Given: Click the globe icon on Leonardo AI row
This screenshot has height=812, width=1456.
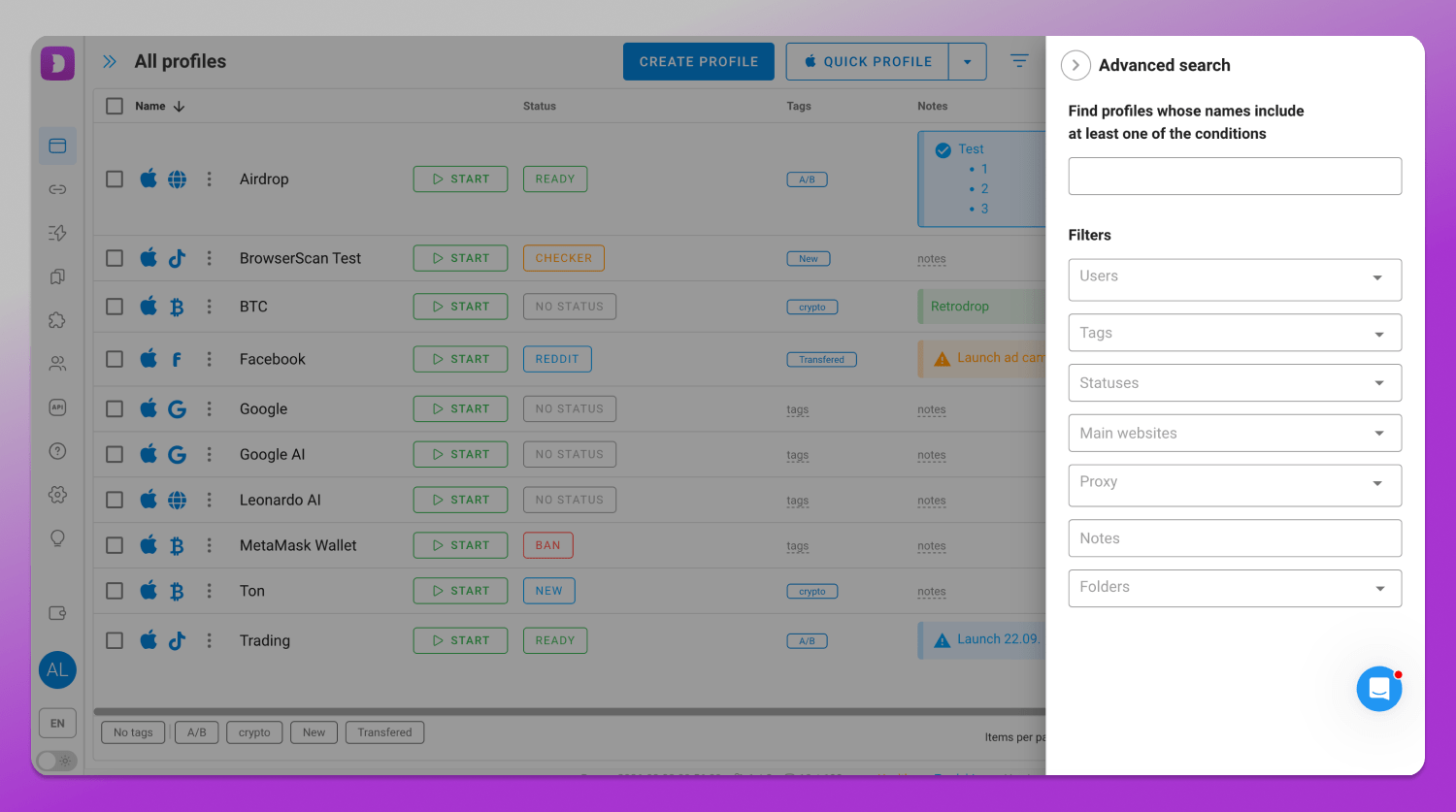Looking at the screenshot, I should click(177, 500).
